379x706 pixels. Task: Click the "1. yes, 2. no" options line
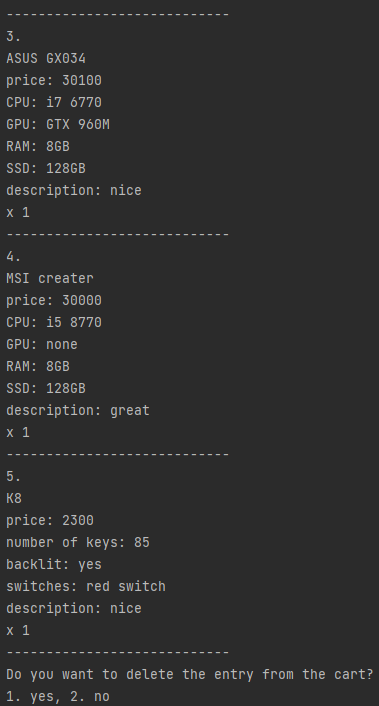click(x=58, y=697)
